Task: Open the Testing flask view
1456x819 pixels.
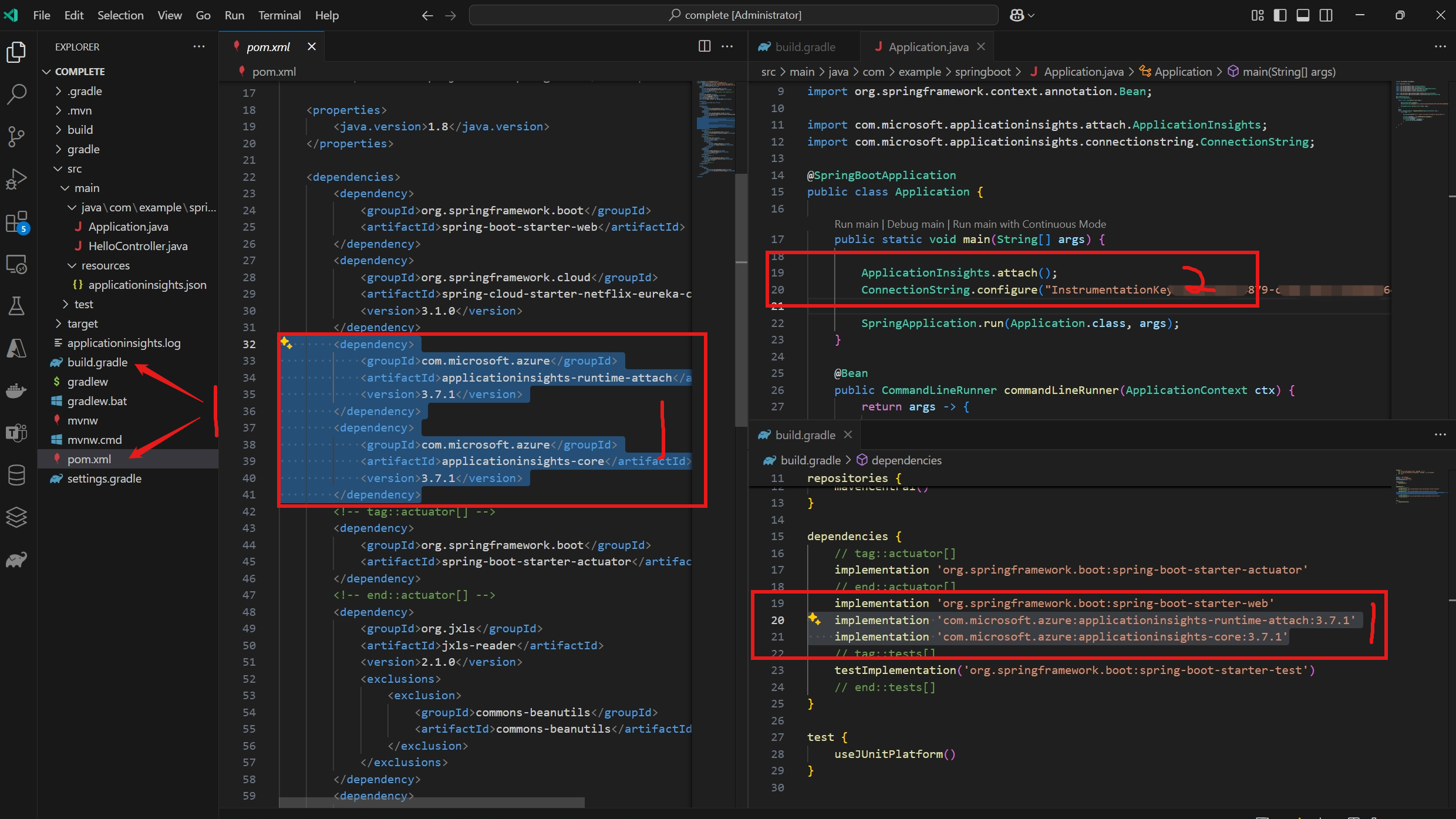Action: pos(16,306)
